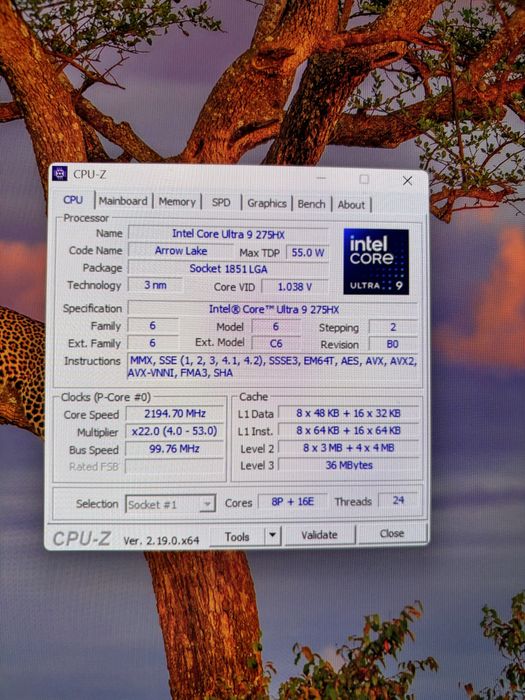
Task: Click the Validate button
Action: pos(320,535)
